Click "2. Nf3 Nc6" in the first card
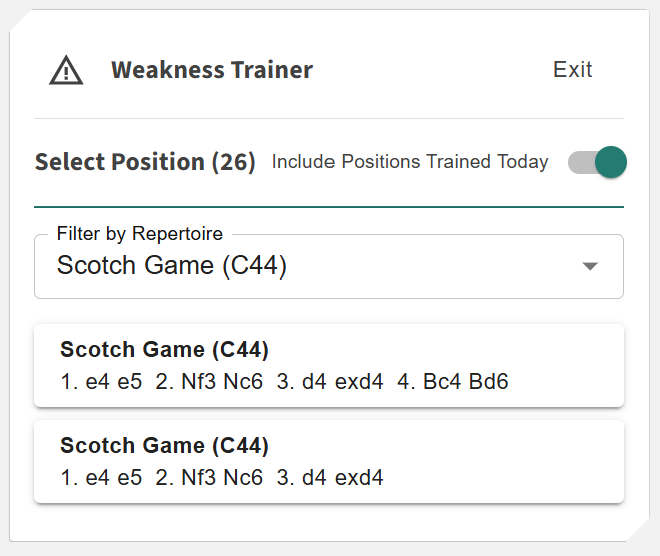This screenshot has height=556, width=660. pyautogui.click(x=208, y=381)
